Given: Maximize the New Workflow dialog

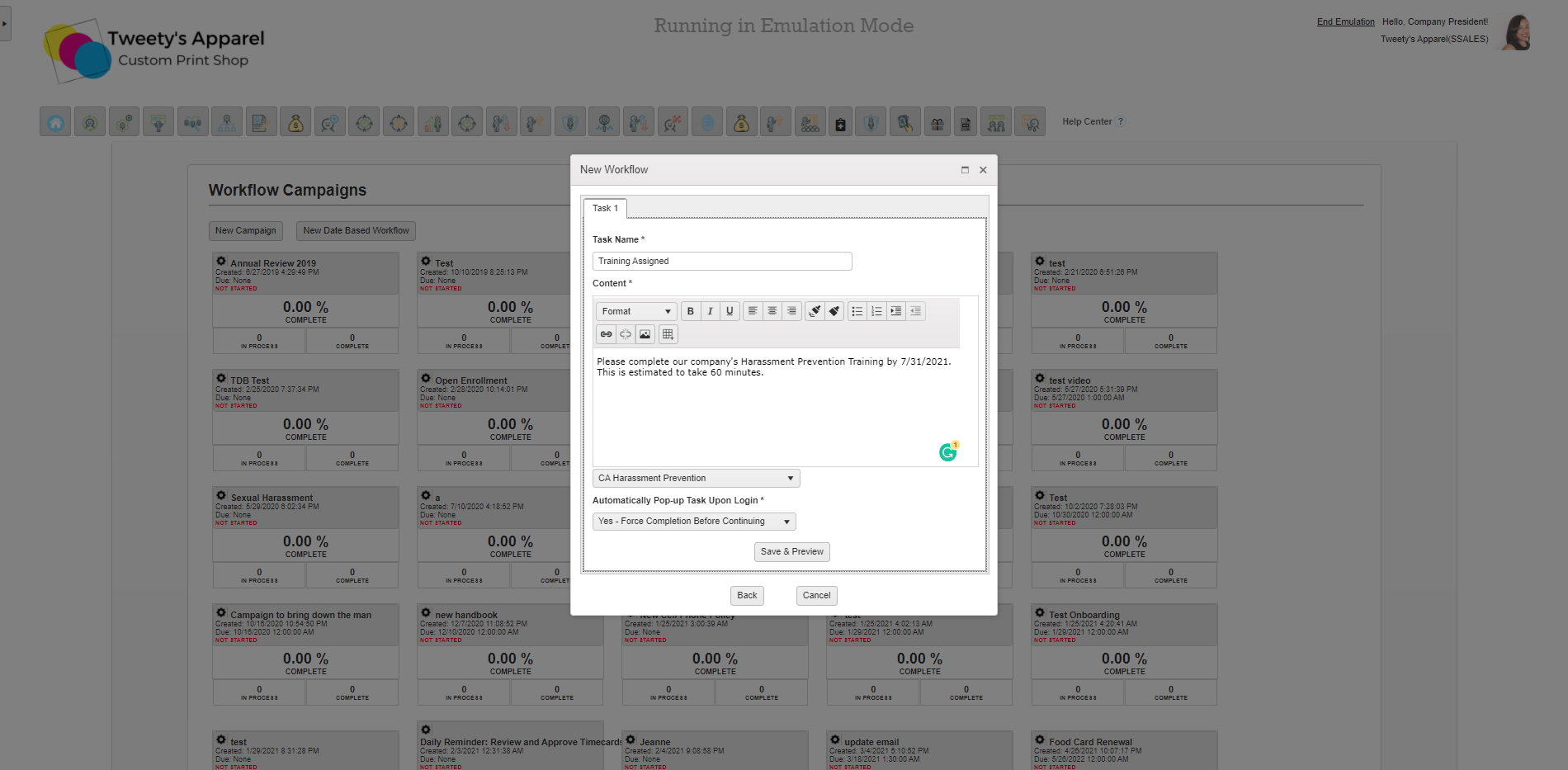Looking at the screenshot, I should tap(965, 170).
